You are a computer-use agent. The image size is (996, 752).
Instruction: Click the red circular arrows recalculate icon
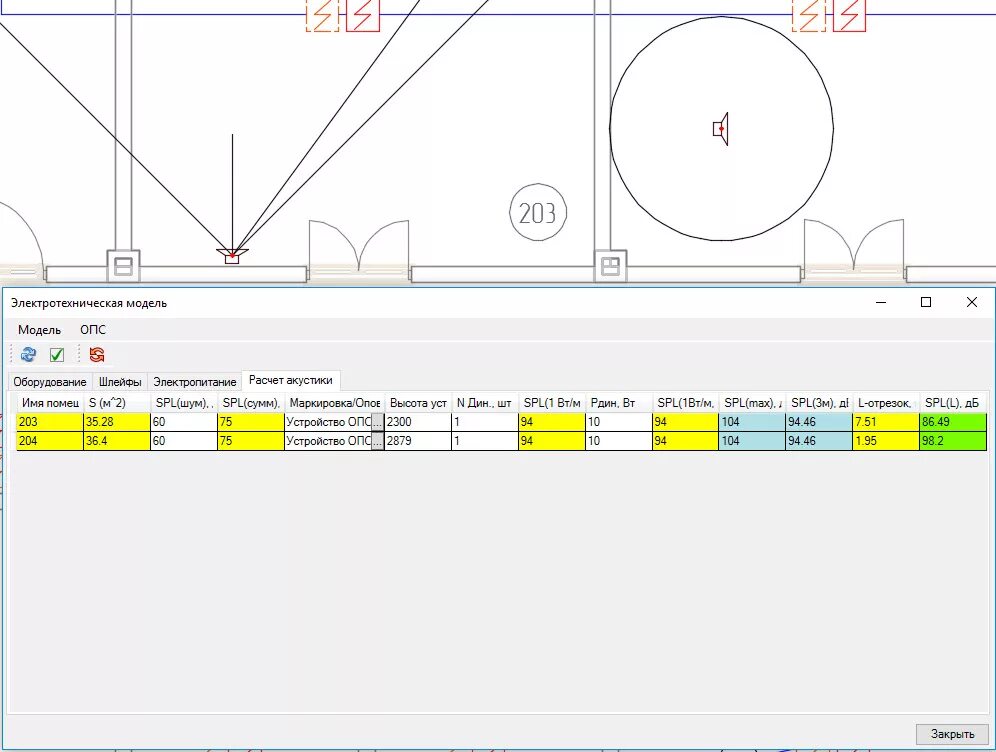[x=97, y=354]
